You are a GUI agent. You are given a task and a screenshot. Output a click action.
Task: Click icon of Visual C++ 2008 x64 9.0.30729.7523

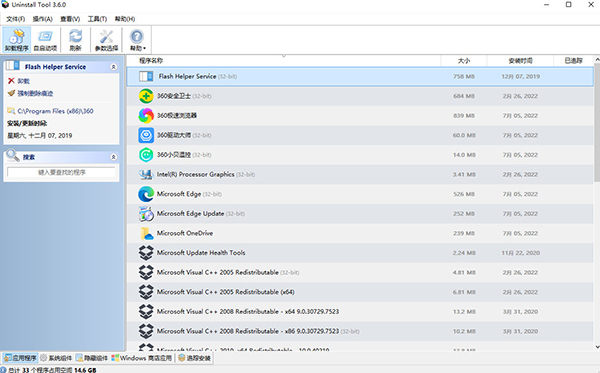click(146, 311)
